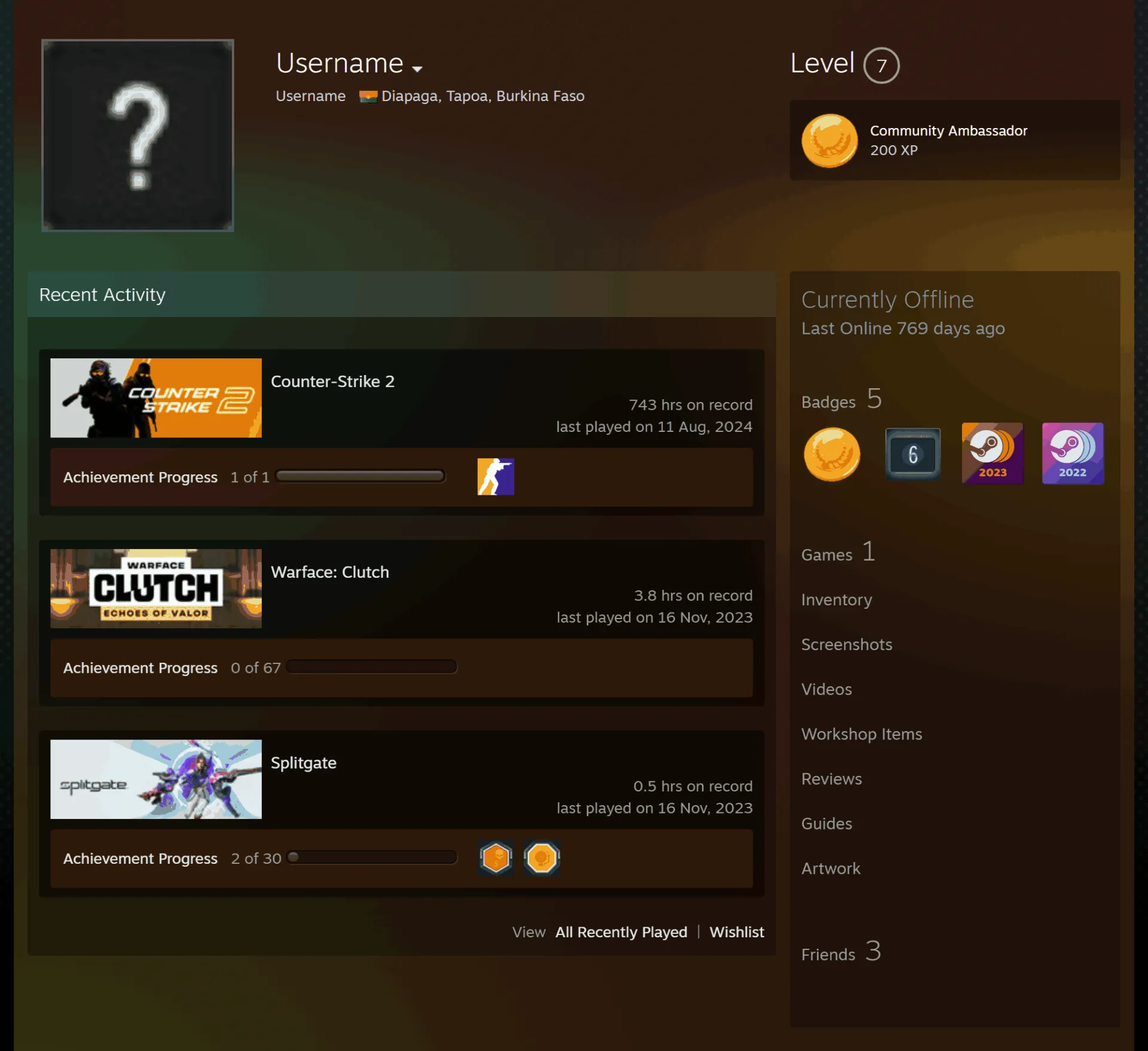Click the 3.8 hrs on record text

pos(693,596)
